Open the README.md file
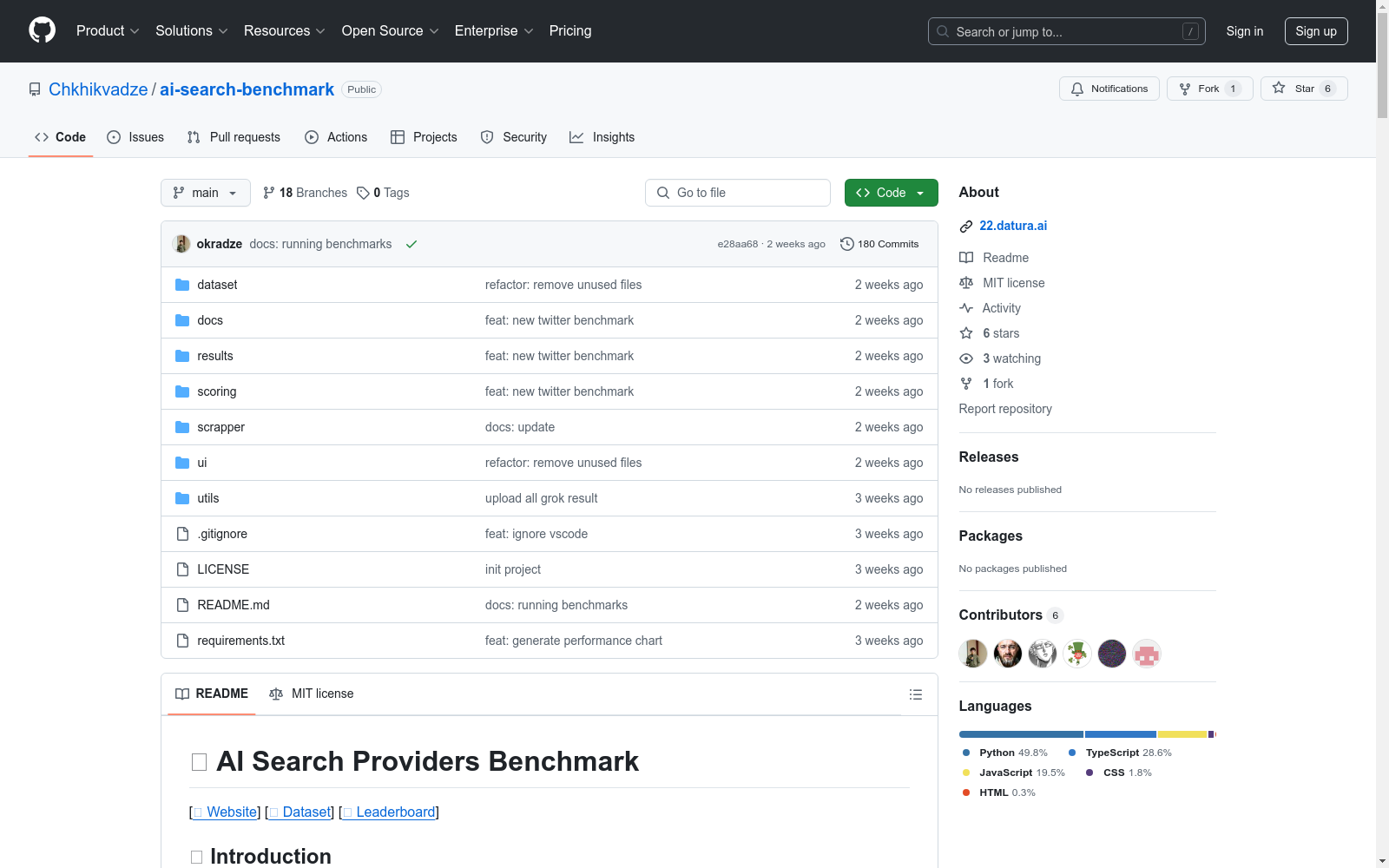This screenshot has height=868, width=1389. [234, 605]
